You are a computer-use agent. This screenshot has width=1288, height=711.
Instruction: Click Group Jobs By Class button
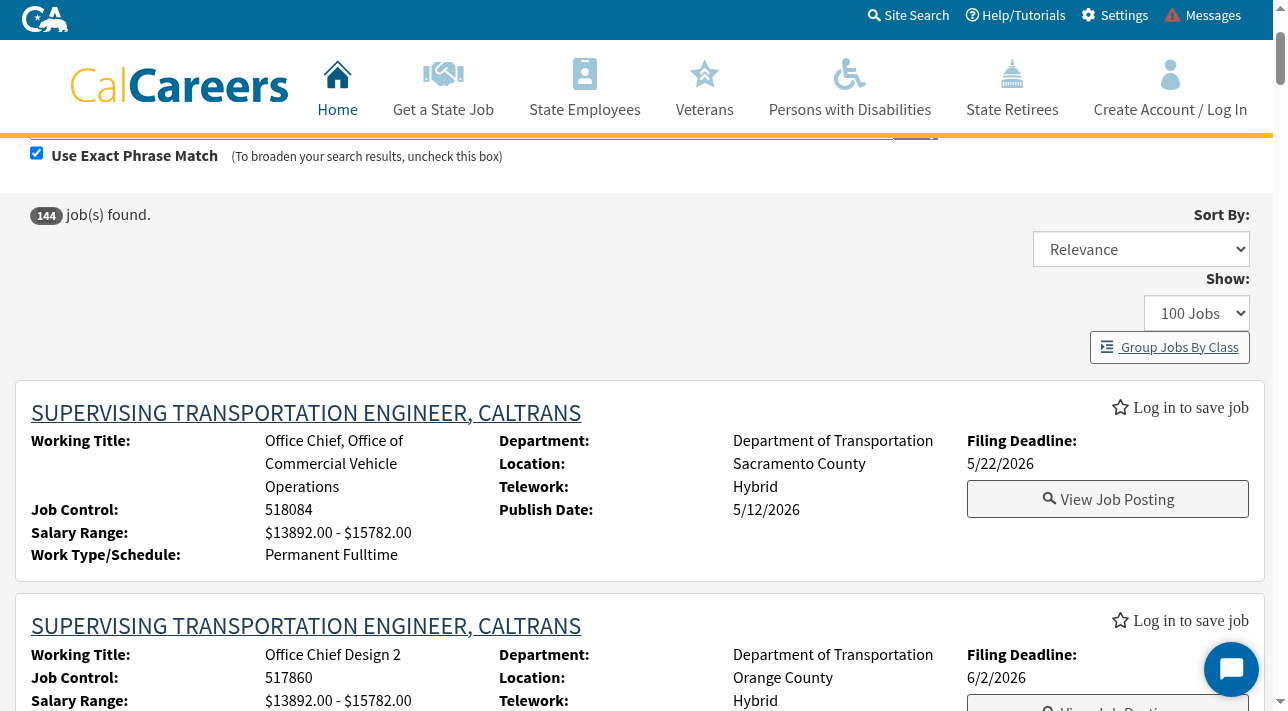click(1170, 347)
